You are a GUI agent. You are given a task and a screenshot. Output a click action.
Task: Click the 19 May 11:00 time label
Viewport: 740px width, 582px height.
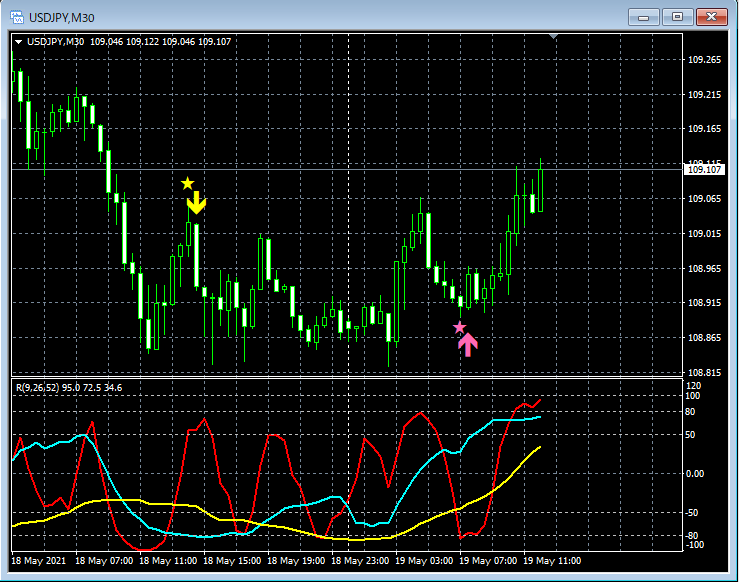552,561
